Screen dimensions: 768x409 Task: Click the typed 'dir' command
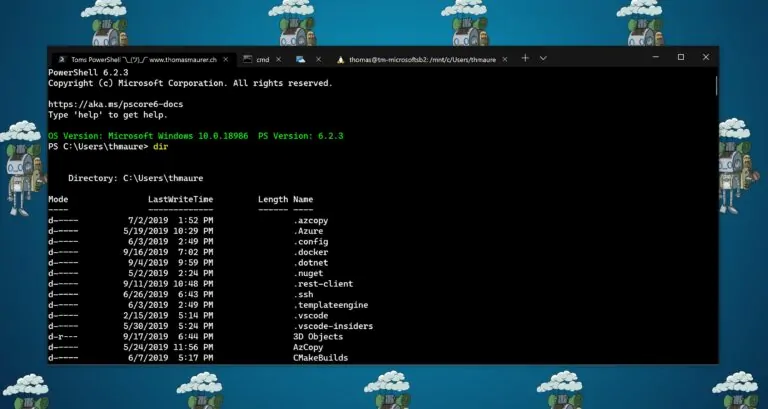(160, 146)
